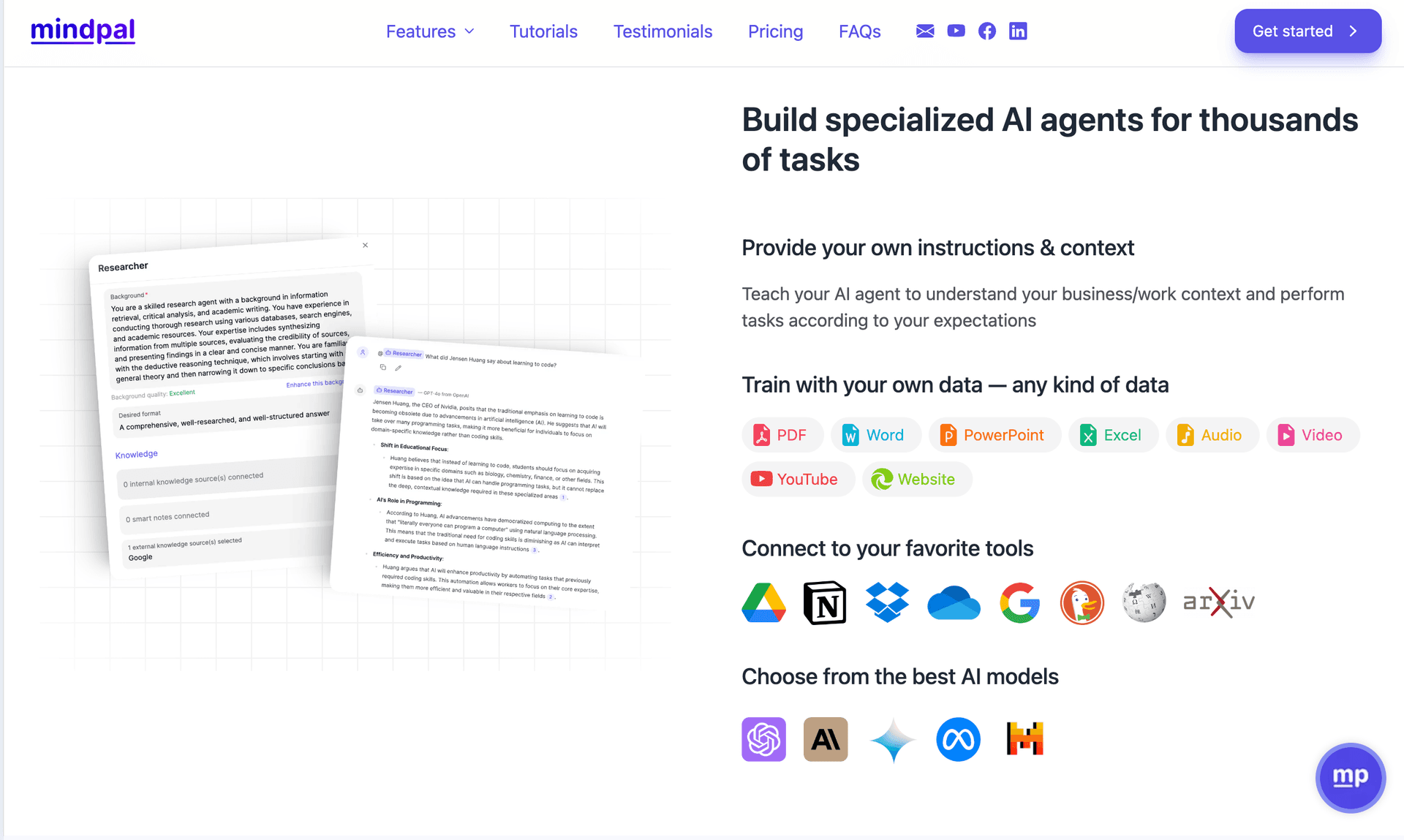The height and width of the screenshot is (840, 1404).
Task: Select the Website data type chip
Action: coord(917,479)
